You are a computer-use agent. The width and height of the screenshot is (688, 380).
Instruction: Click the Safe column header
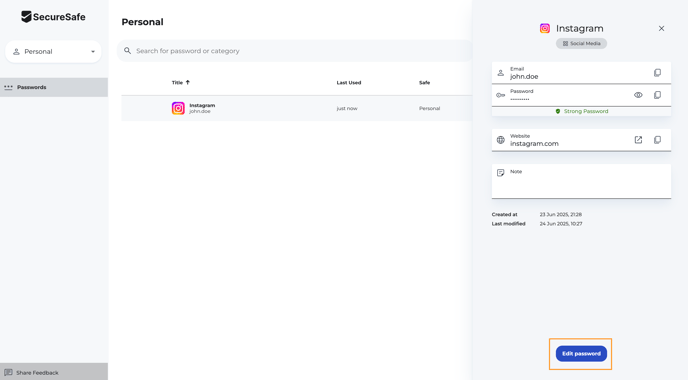[424, 82]
